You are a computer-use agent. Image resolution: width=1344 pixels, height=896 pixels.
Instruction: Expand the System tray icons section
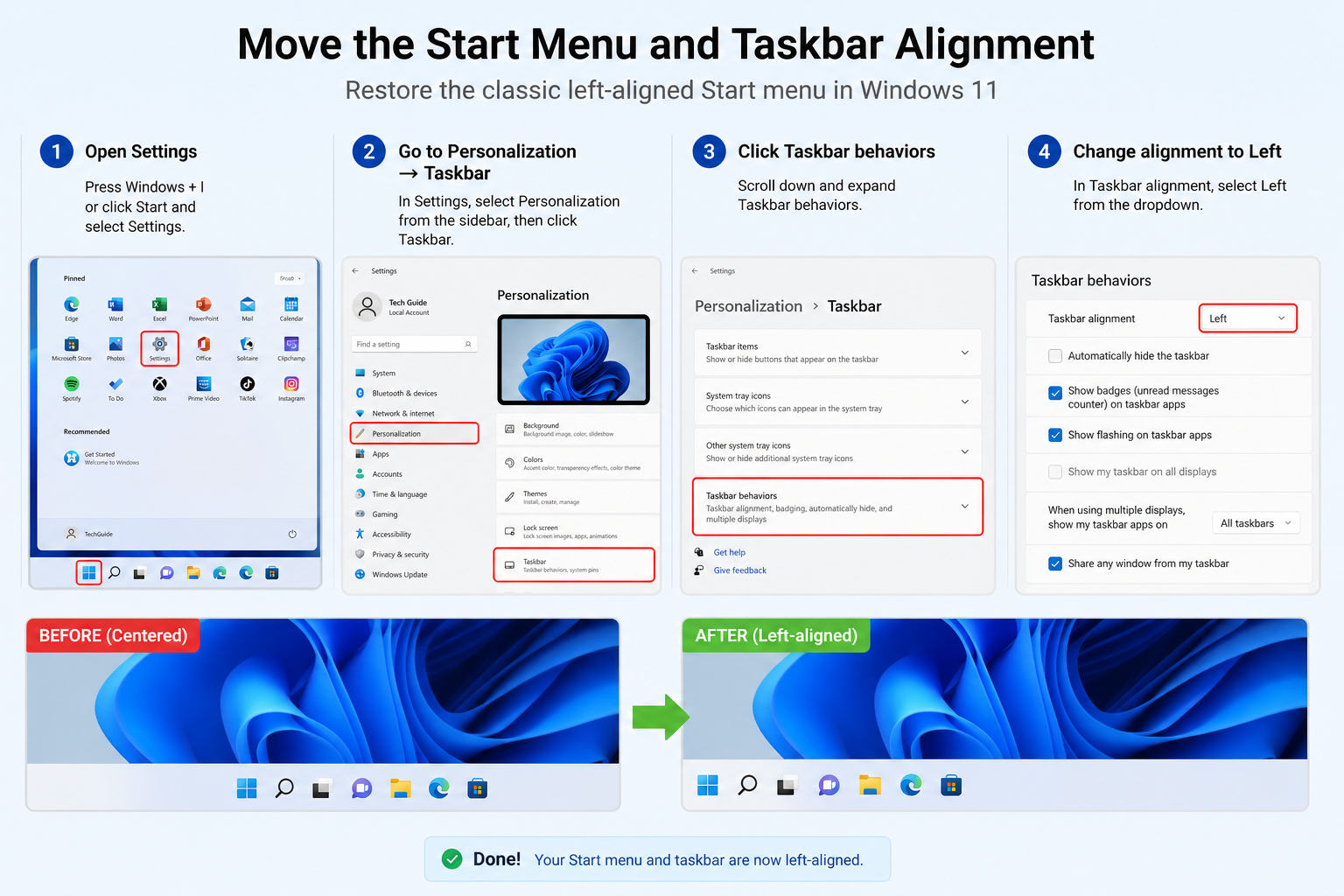pos(837,402)
